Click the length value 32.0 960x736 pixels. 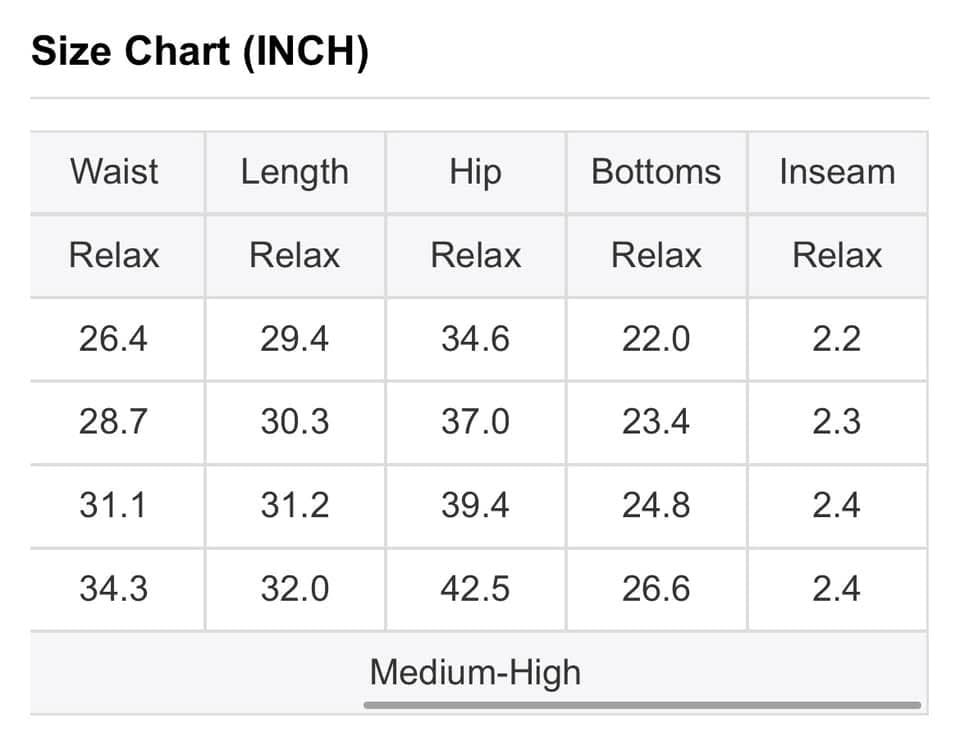tap(294, 588)
